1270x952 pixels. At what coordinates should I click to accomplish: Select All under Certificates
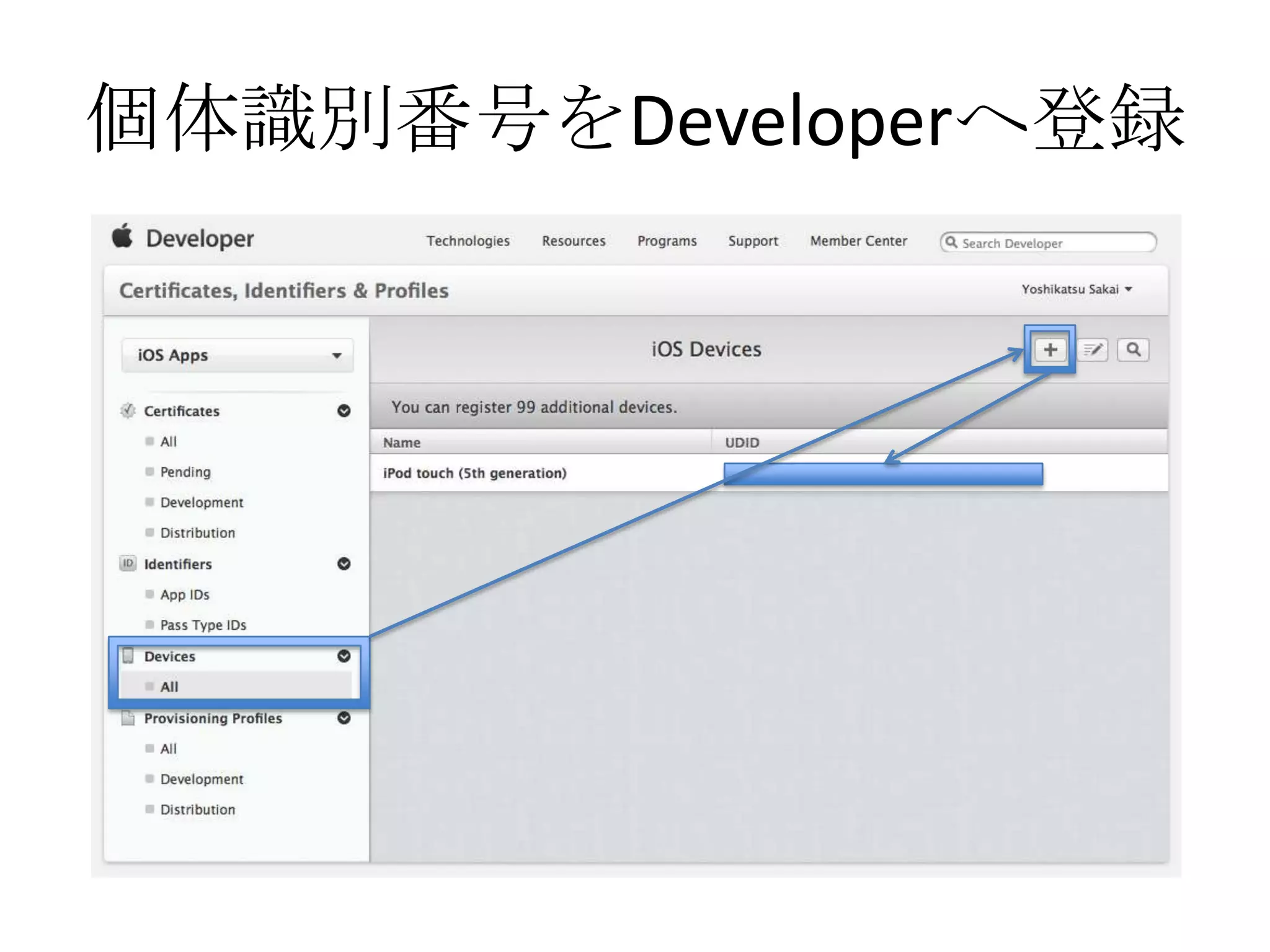[x=168, y=441]
